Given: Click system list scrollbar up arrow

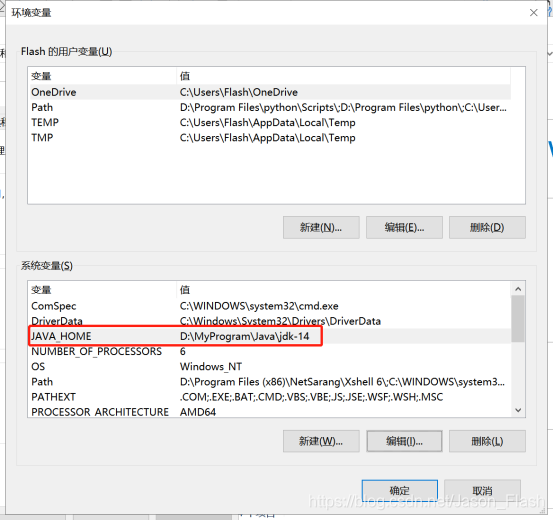Looking at the screenshot, I should (518, 289).
